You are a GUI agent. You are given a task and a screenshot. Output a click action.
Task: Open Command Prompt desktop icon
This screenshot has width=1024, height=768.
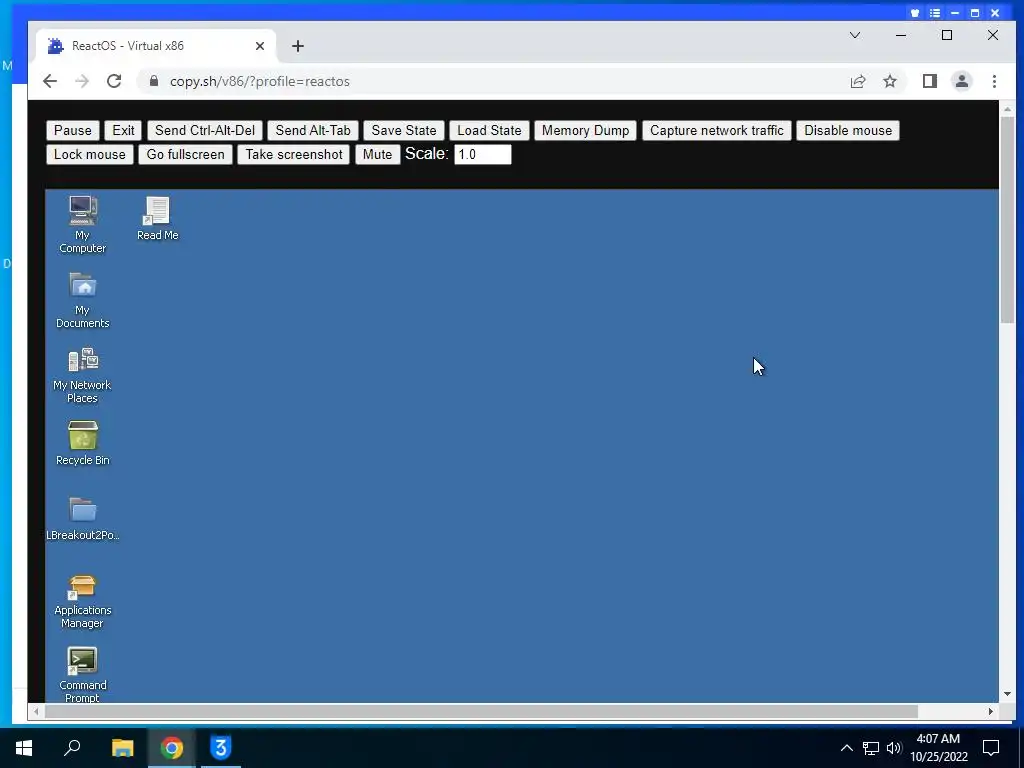pyautogui.click(x=82, y=675)
